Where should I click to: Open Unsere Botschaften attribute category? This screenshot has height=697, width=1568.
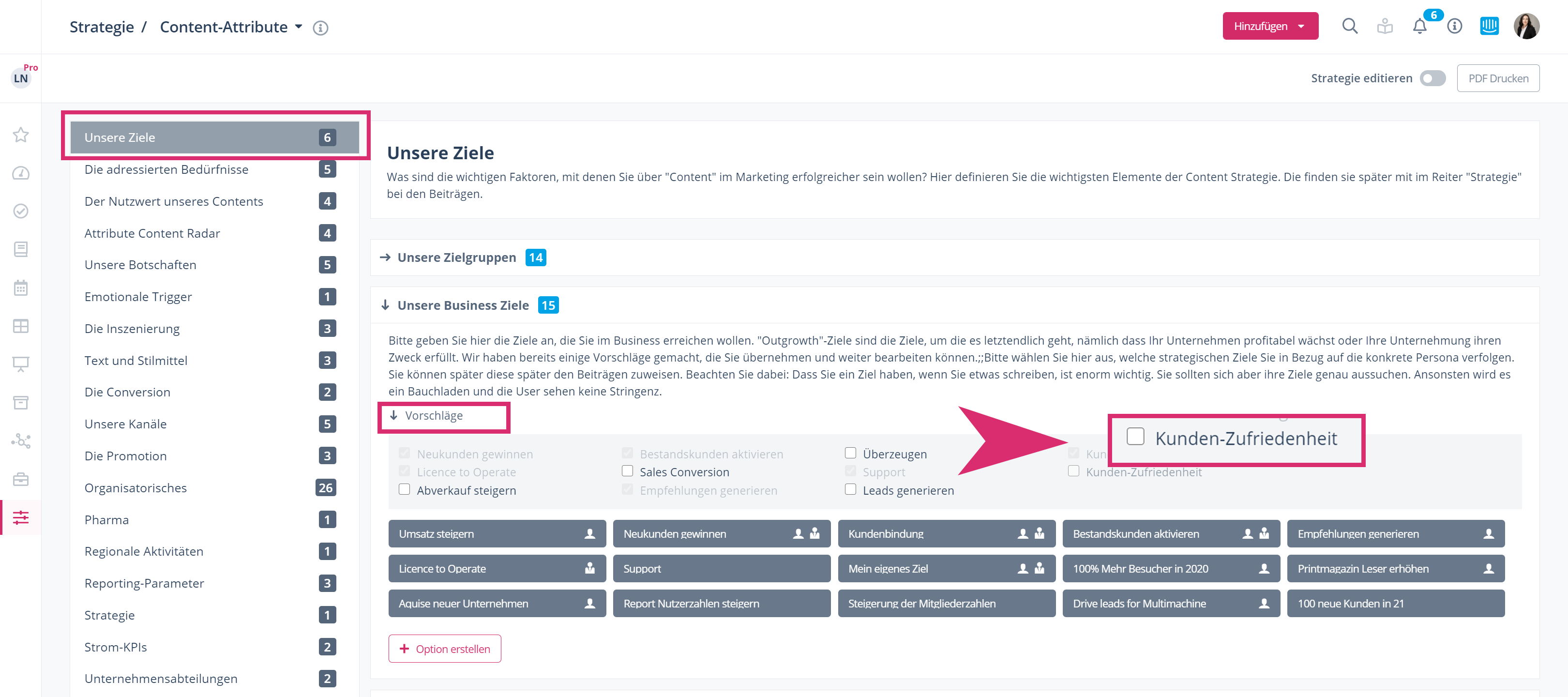point(140,265)
